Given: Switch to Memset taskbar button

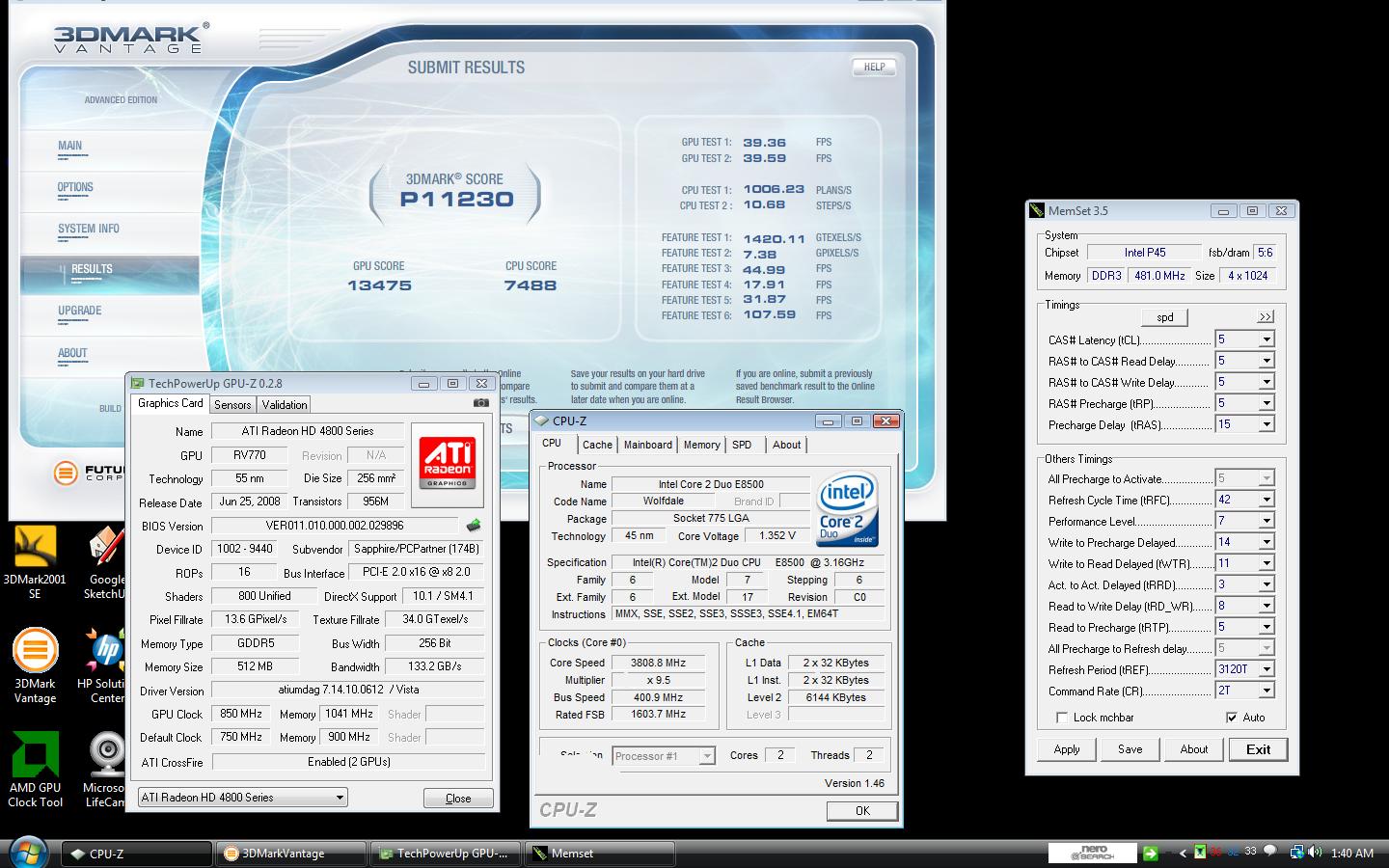Looking at the screenshot, I should click(x=599, y=854).
